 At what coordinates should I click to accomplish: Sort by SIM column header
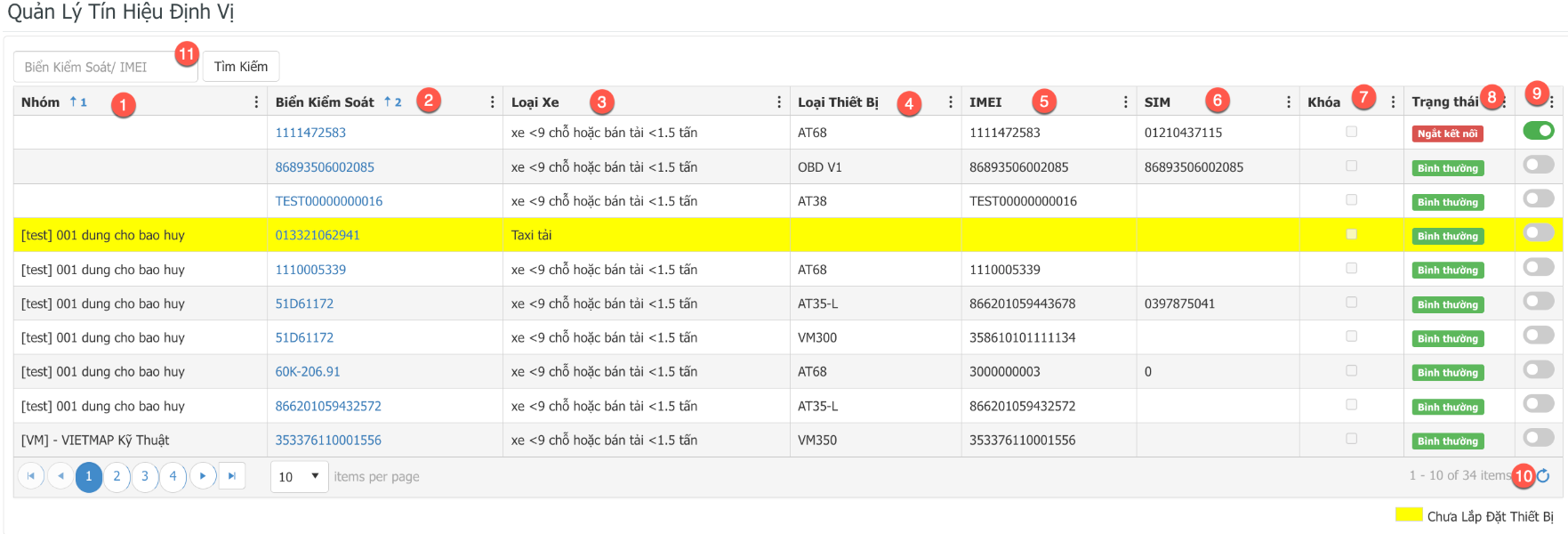[1157, 102]
